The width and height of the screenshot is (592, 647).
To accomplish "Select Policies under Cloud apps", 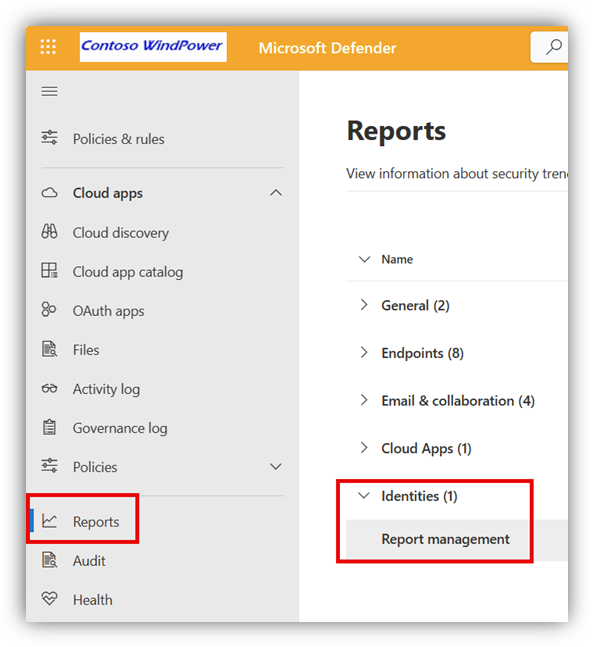I will pos(95,467).
